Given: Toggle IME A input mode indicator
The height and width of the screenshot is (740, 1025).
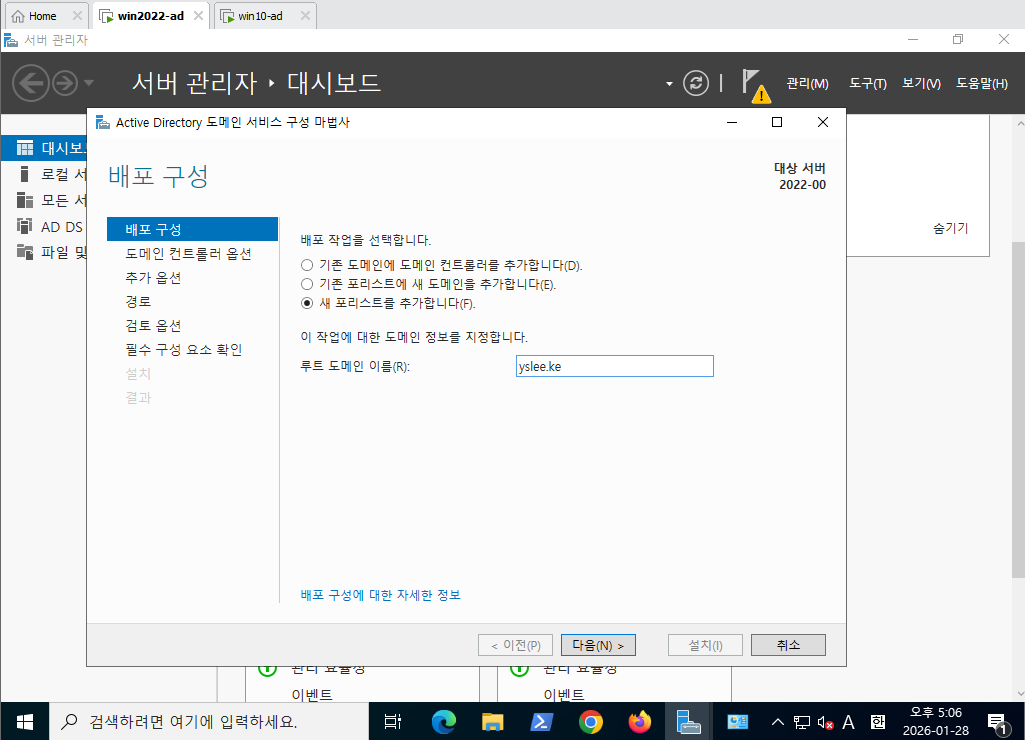Looking at the screenshot, I should coord(849,722).
